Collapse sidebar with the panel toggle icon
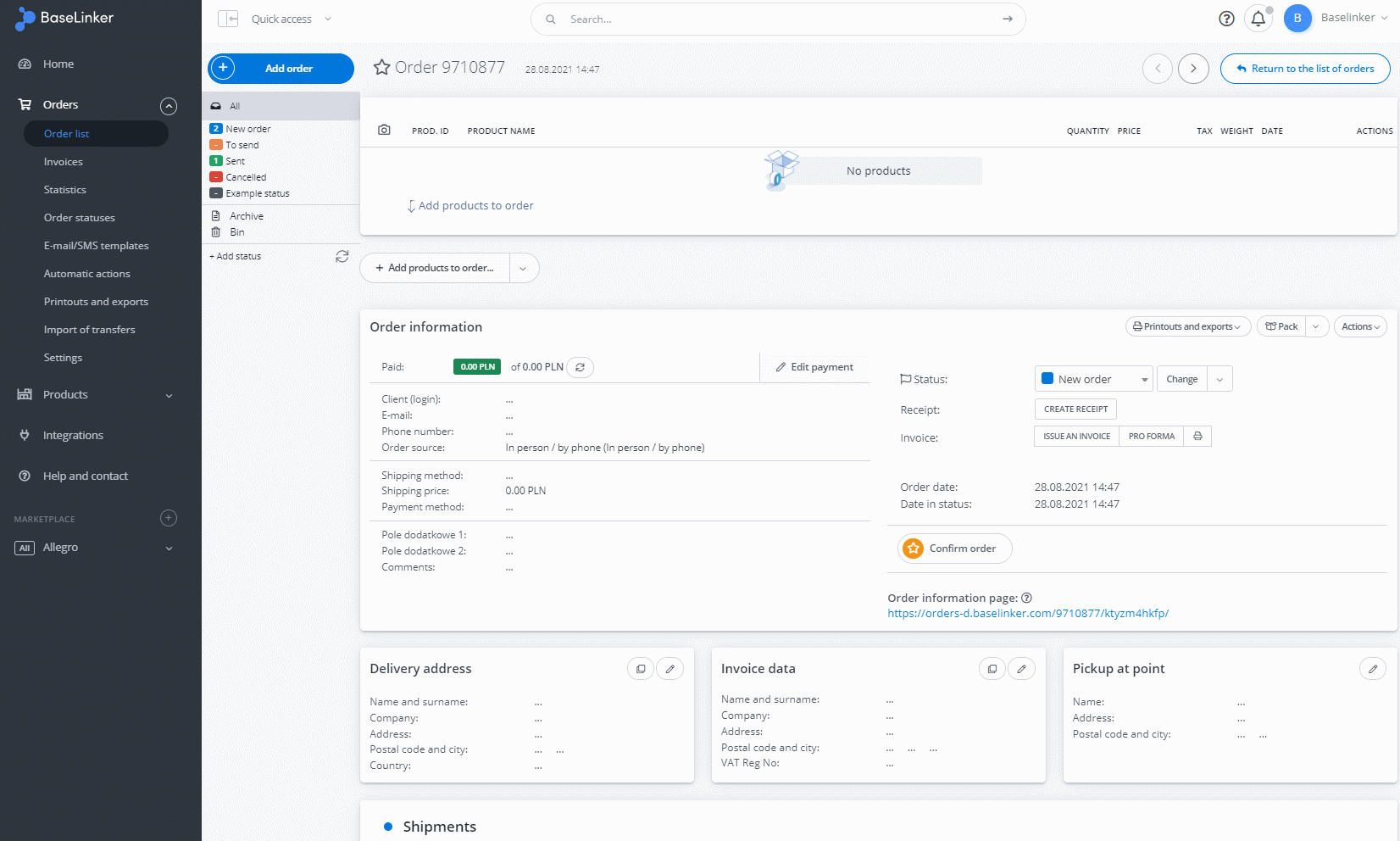Viewport: 1400px width, 841px height. 228,19
